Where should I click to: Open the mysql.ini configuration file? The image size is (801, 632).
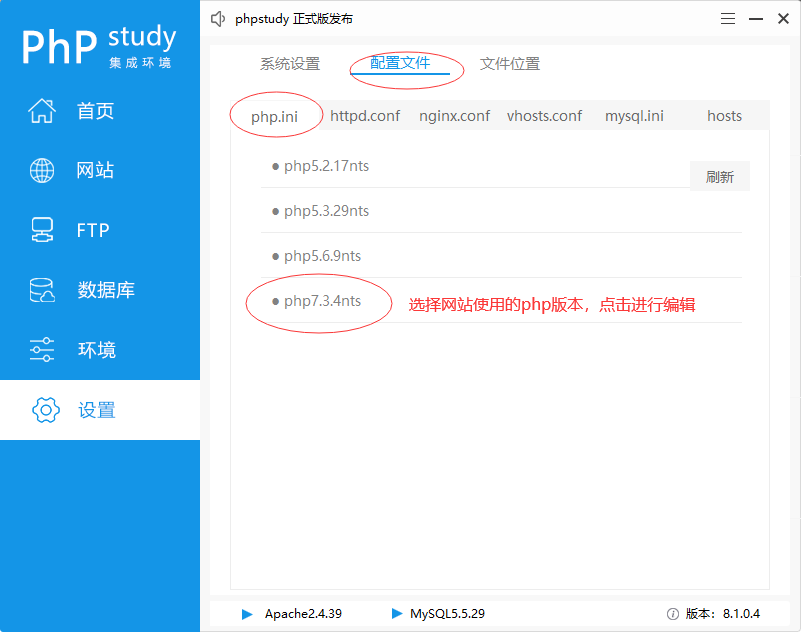point(634,115)
